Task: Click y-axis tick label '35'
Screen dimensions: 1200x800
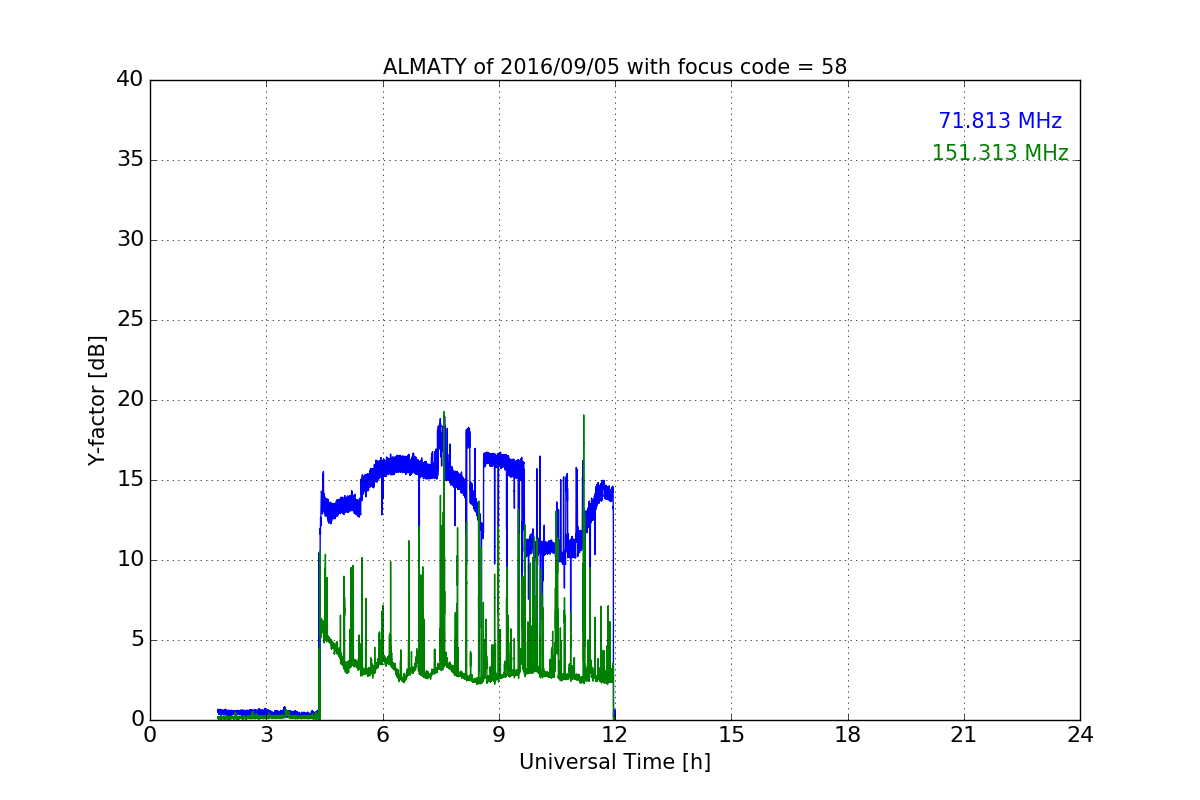Action: tap(130, 160)
